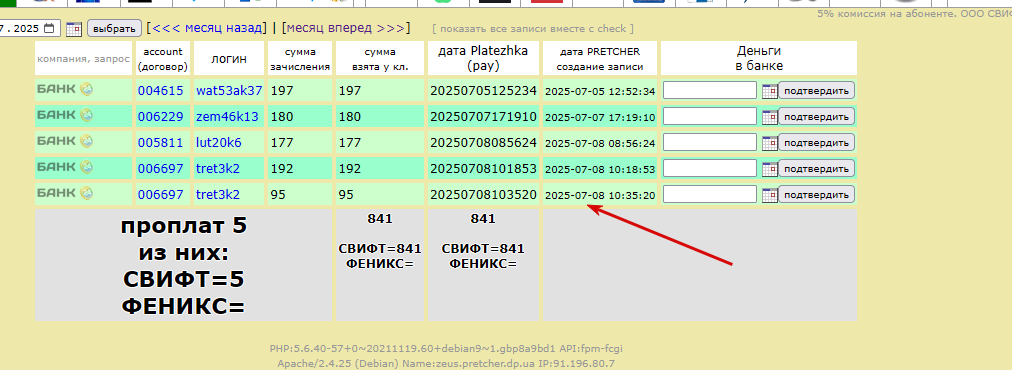Click the БАНК globe icon in the 95 sum row

pyautogui.click(x=86, y=192)
